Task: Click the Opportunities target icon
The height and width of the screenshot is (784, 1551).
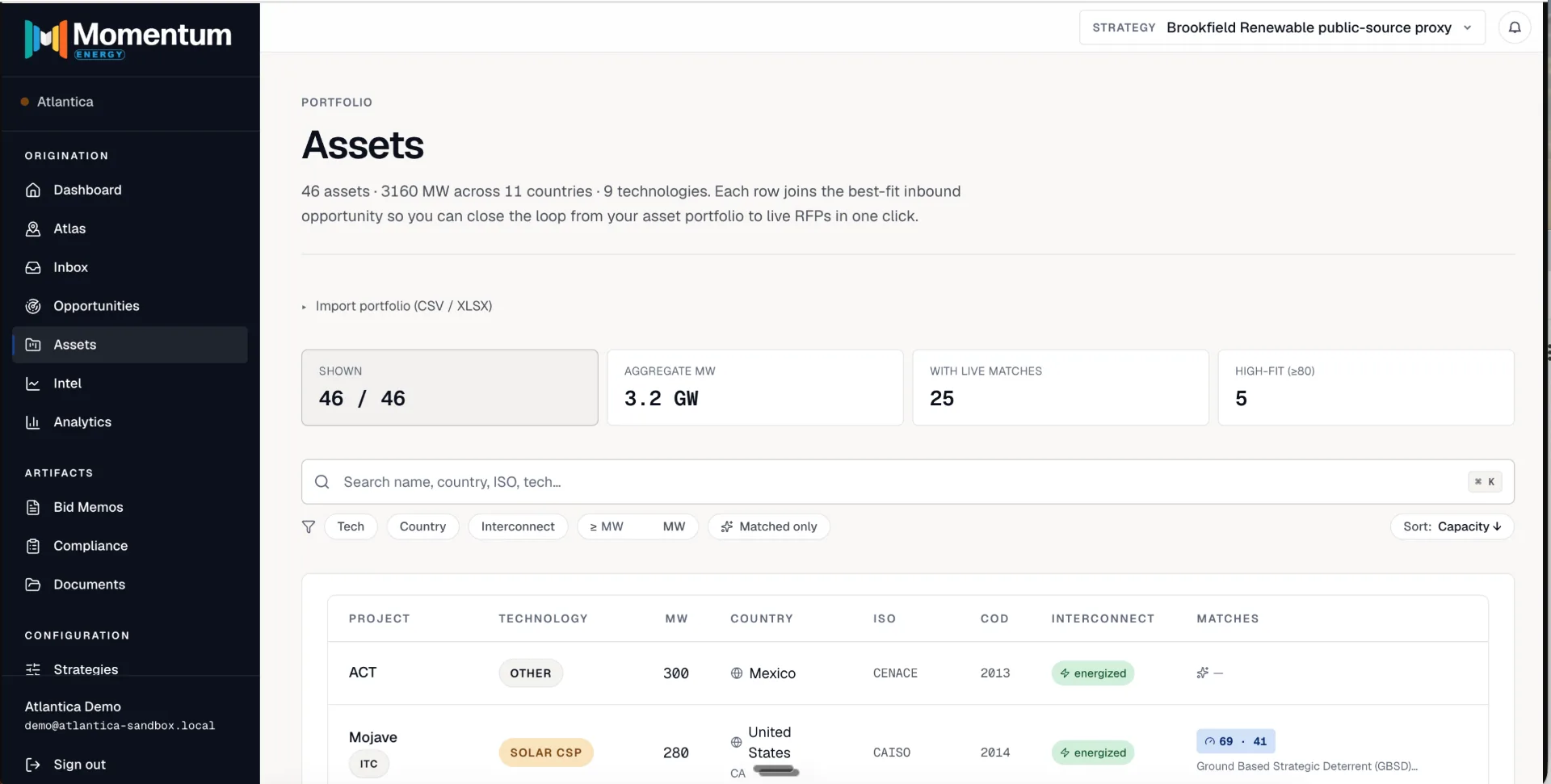Action: pyautogui.click(x=33, y=306)
